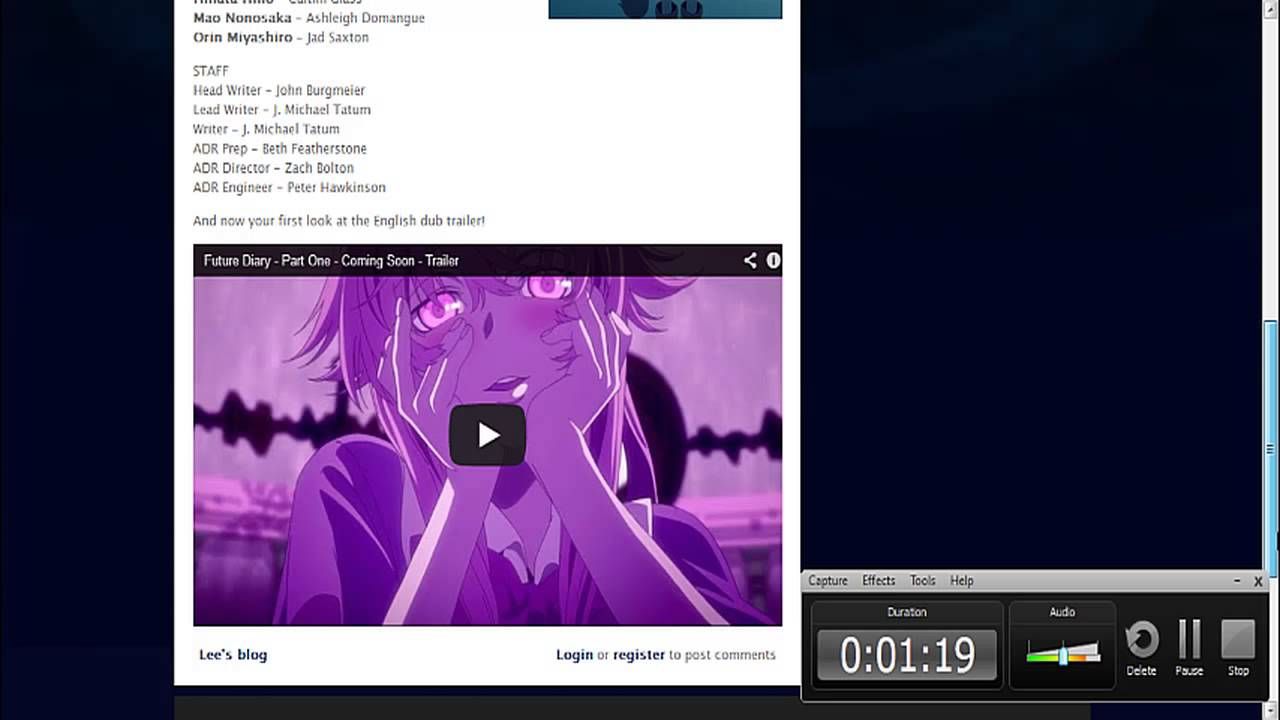Click 'ADR Director – Zach Bolton' text
Viewport: 1280px width, 720px height.
point(273,168)
